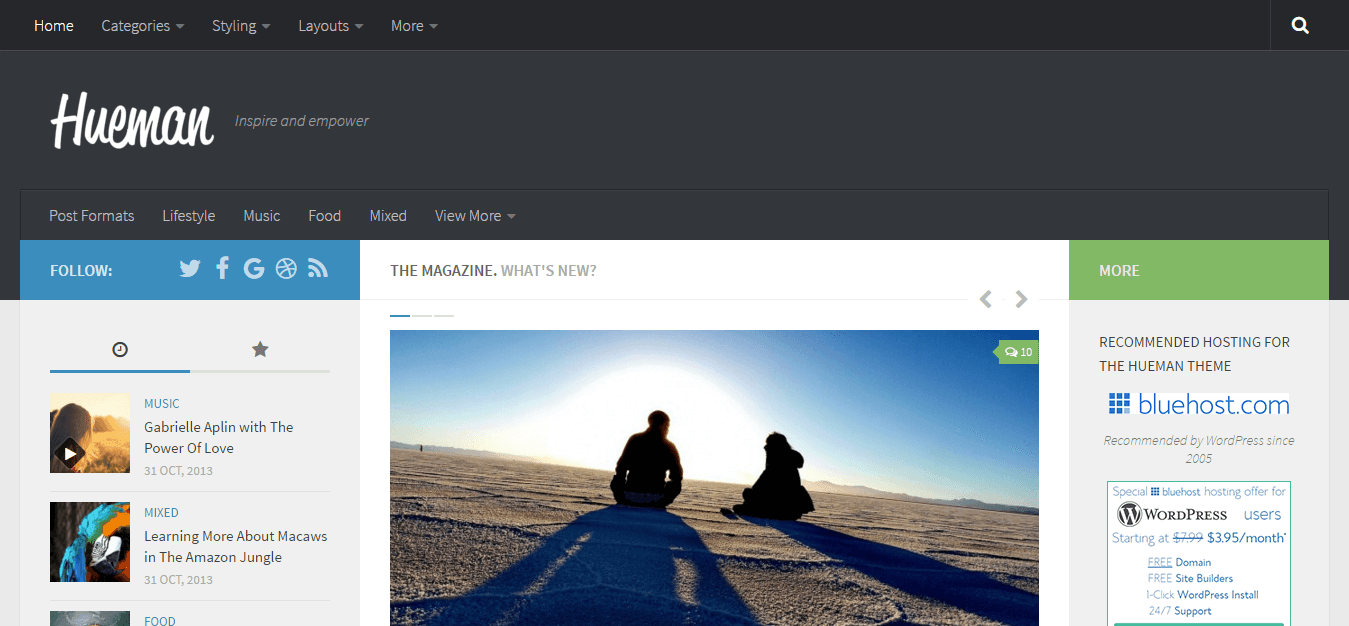Expand the Categories dropdown menu
This screenshot has width=1349, height=626.
pos(143,26)
